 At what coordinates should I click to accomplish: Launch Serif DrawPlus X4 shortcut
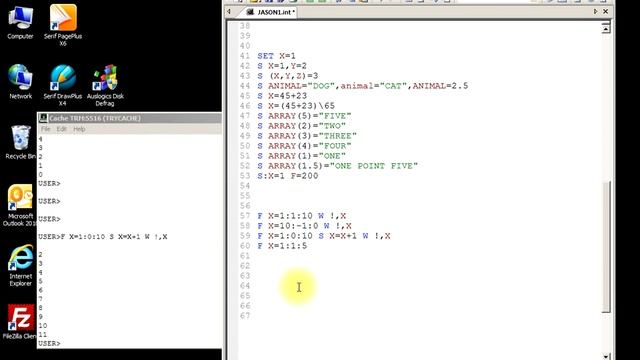pyautogui.click(x=62, y=85)
